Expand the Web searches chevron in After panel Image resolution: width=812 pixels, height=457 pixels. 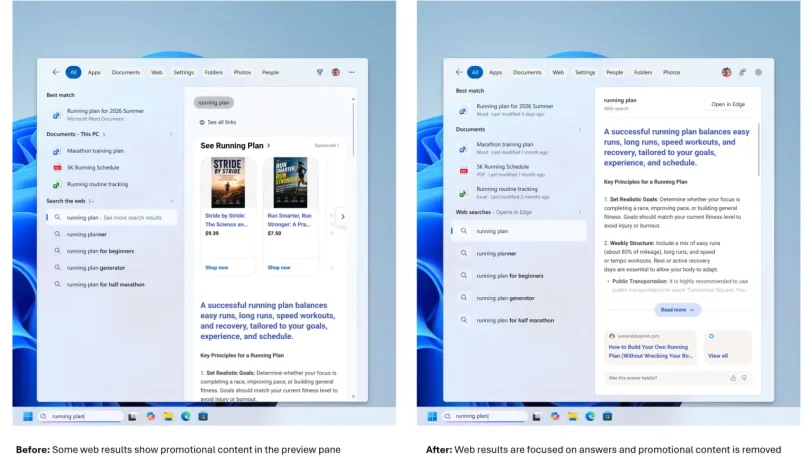coord(579,212)
